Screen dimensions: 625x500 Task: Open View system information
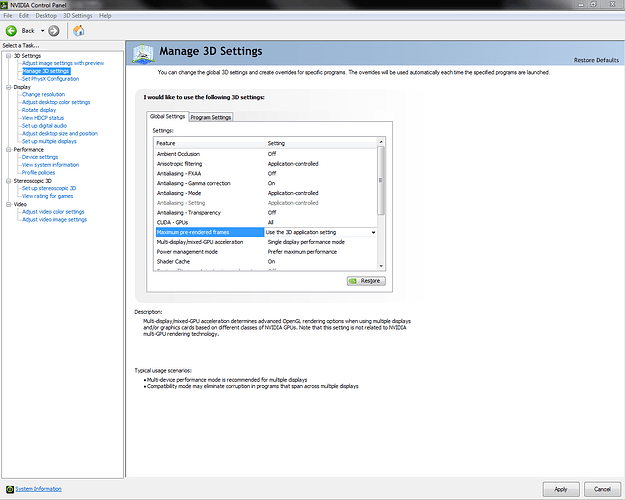[x=51, y=165]
